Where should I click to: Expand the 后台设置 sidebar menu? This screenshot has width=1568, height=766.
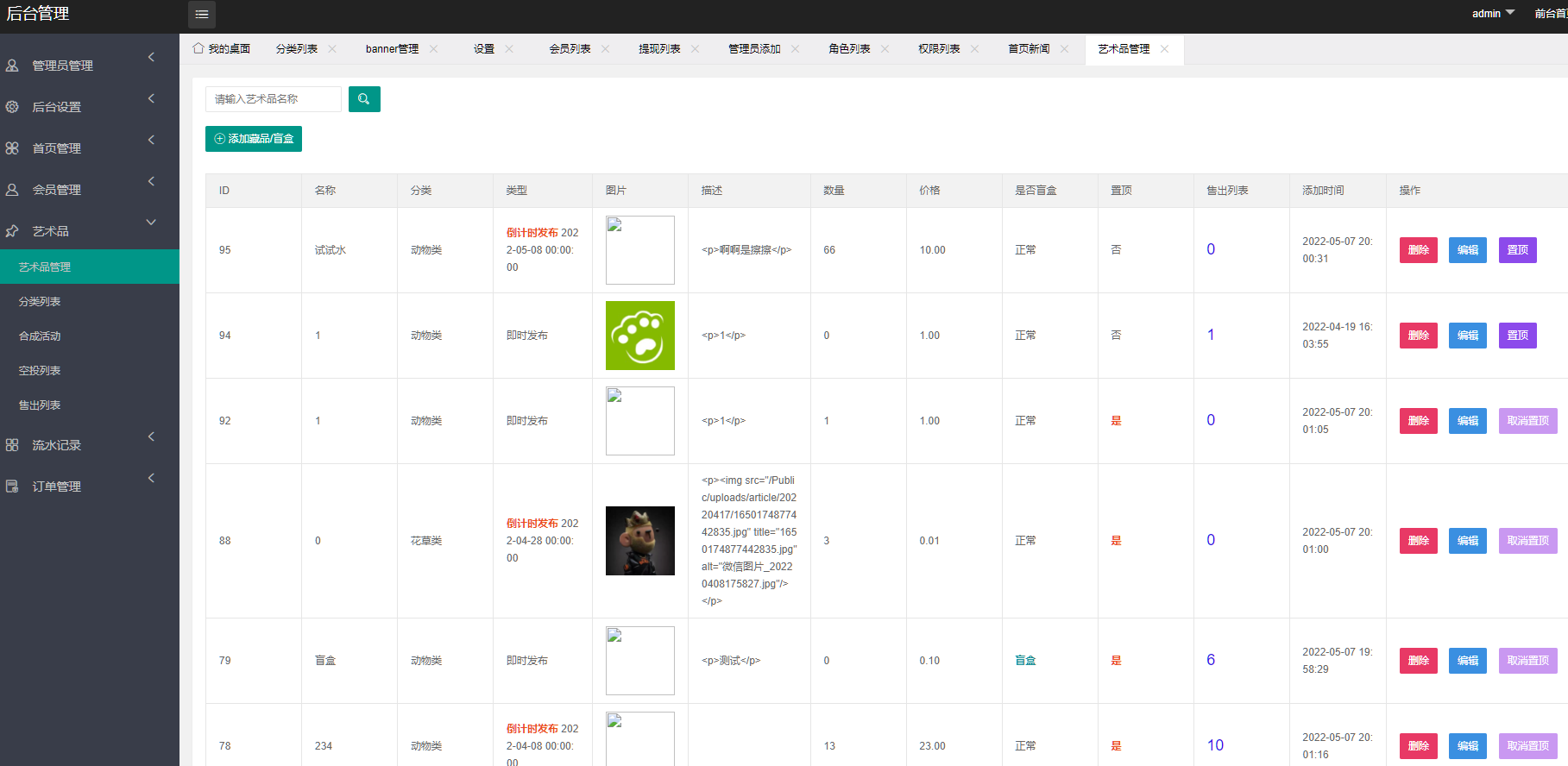pos(89,107)
